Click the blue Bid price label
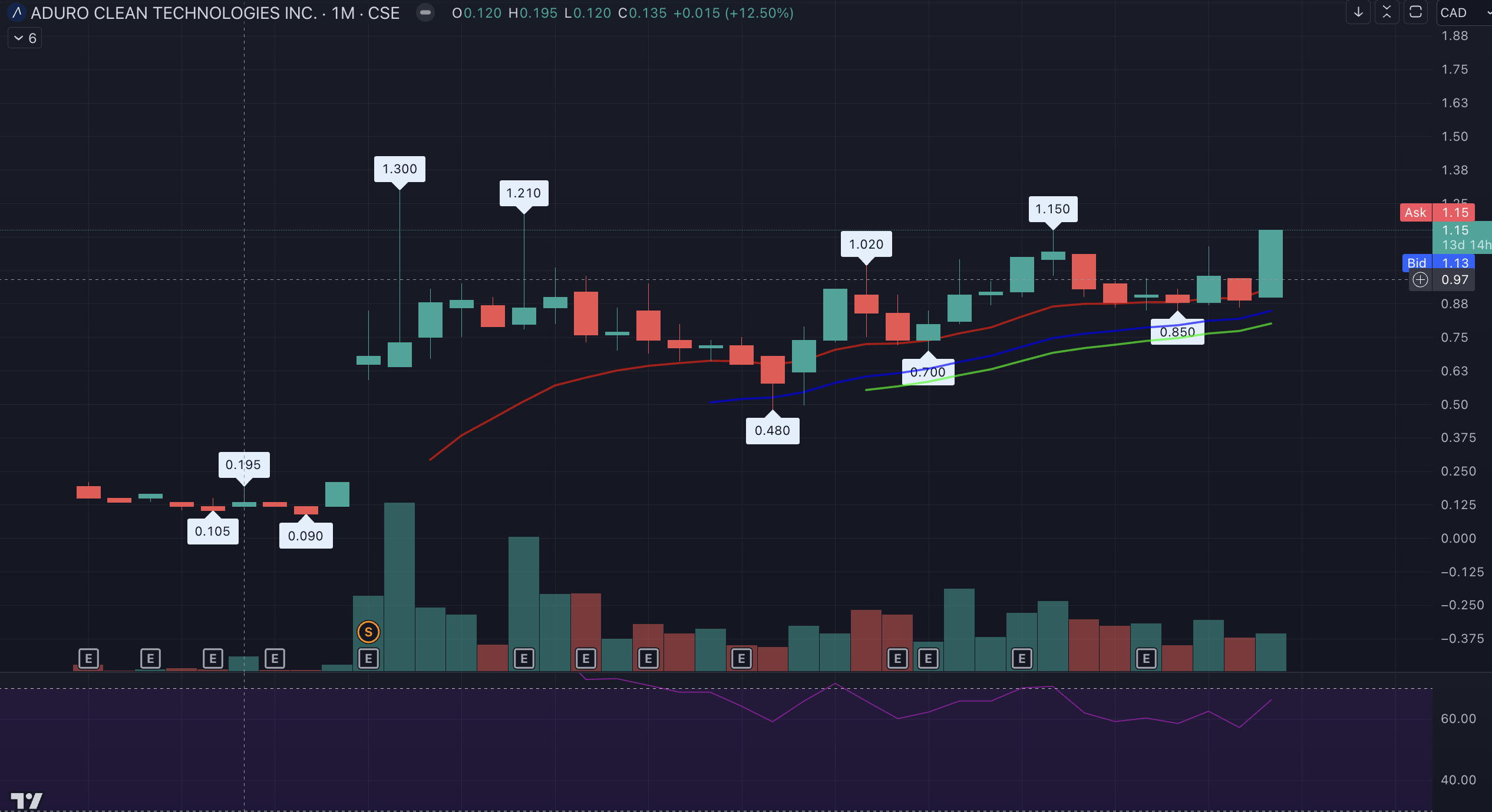The height and width of the screenshot is (812, 1492). 1437,263
